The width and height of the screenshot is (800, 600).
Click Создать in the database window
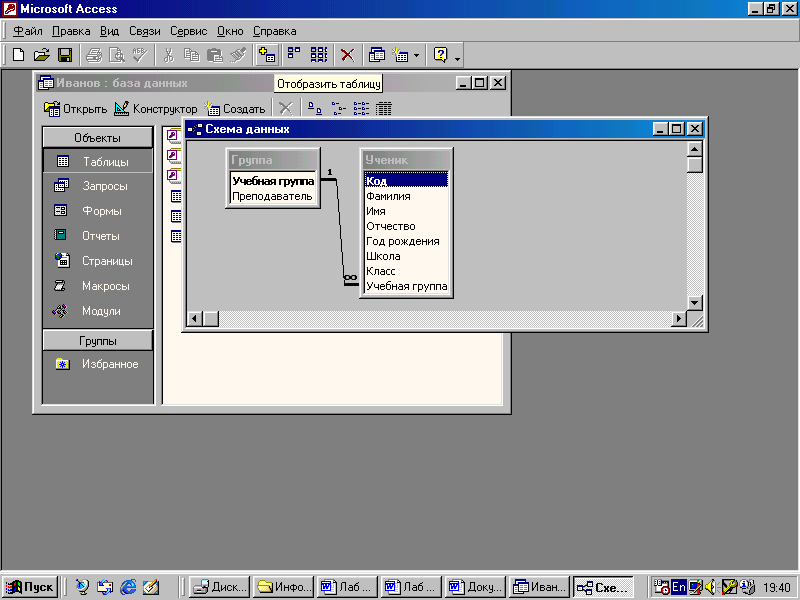(x=235, y=109)
